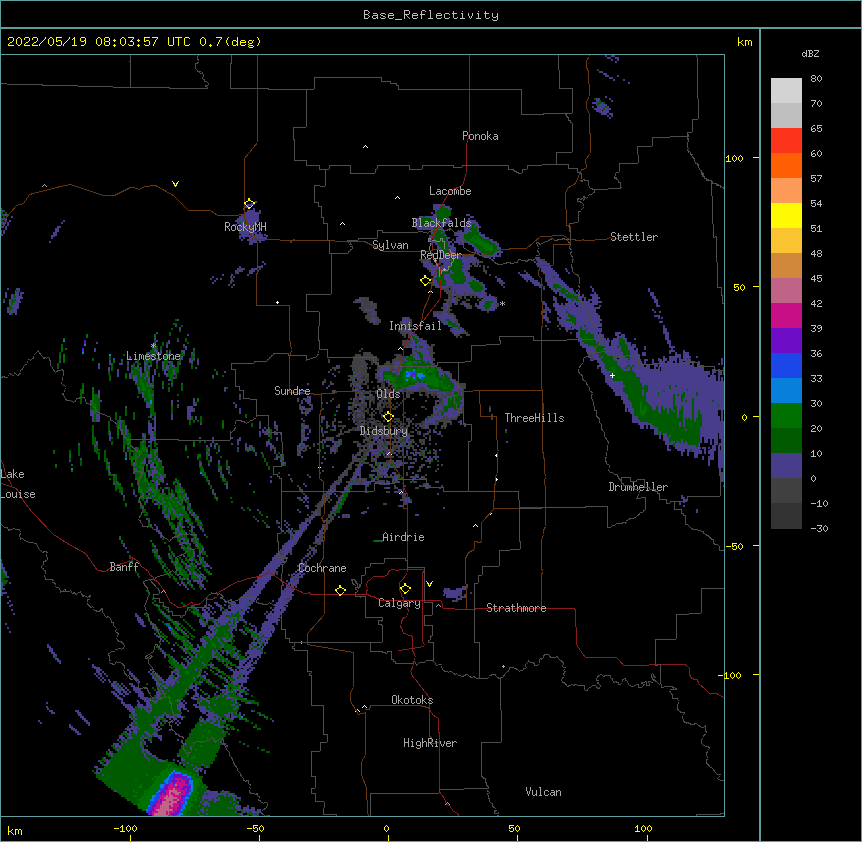Click the km unit label at bottom left
The width and height of the screenshot is (862, 842).
[x=15, y=831]
